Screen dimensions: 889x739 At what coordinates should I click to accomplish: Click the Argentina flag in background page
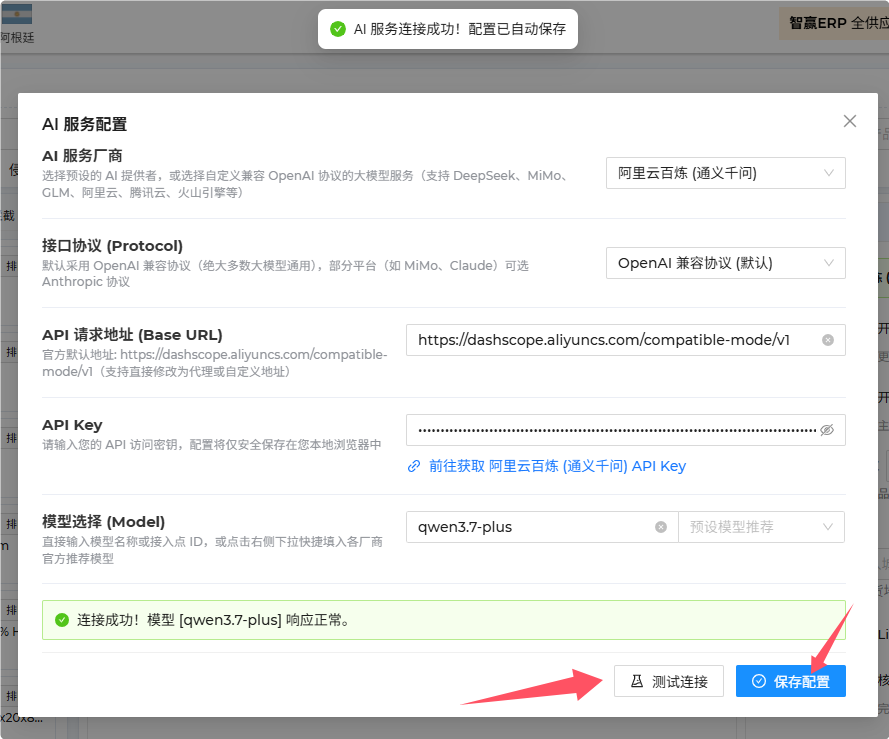16,14
